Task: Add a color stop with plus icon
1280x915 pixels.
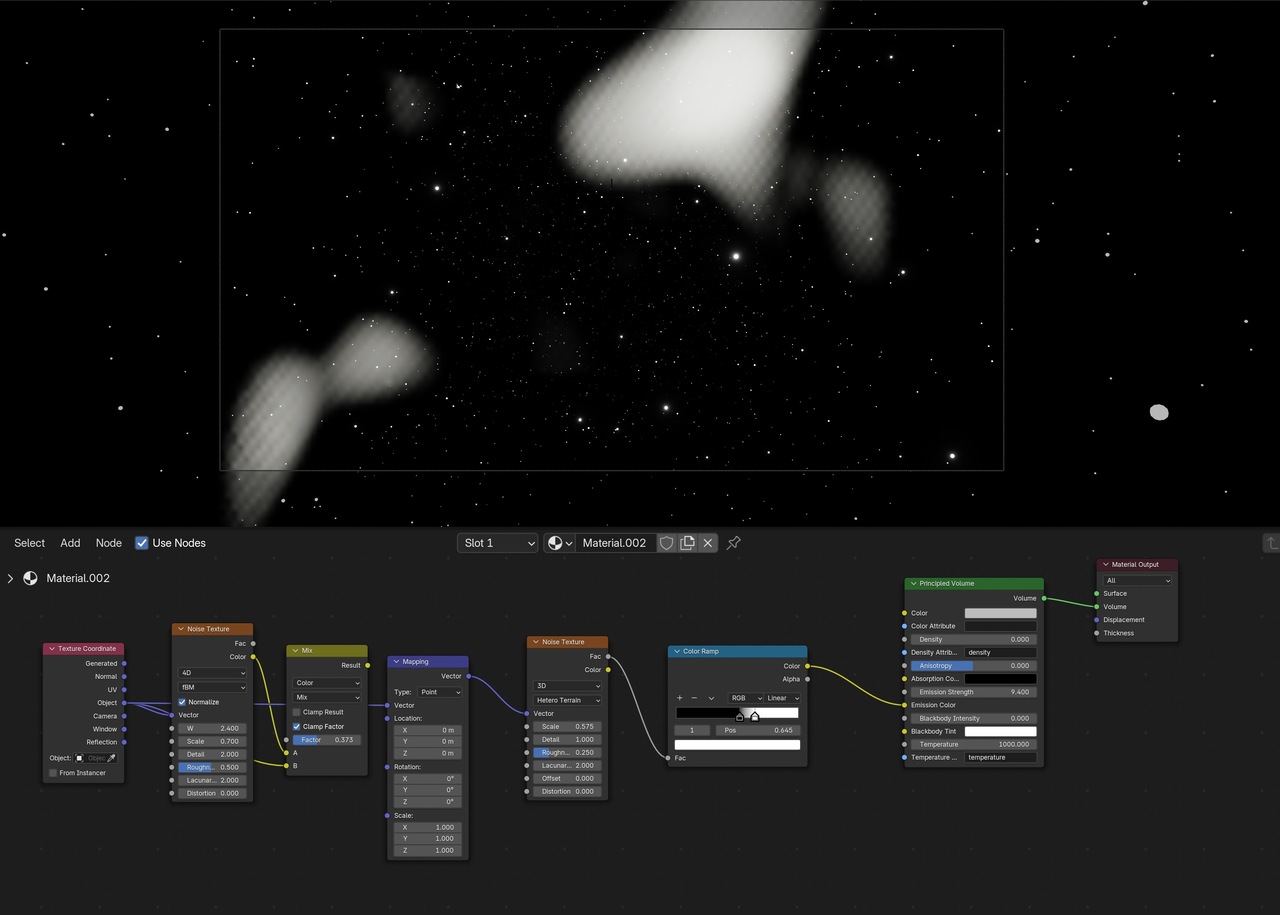Action: click(680, 698)
